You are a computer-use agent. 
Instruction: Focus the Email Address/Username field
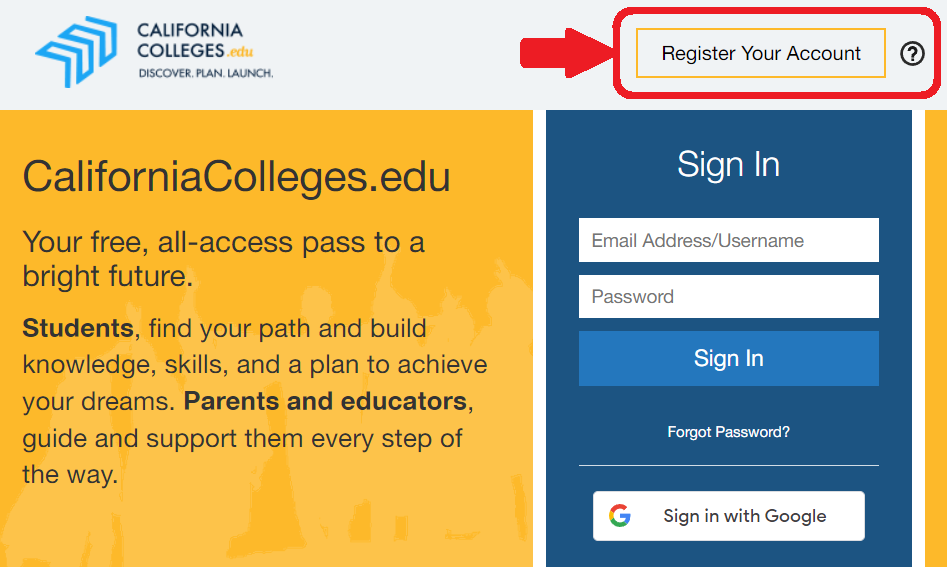pyautogui.click(x=728, y=240)
